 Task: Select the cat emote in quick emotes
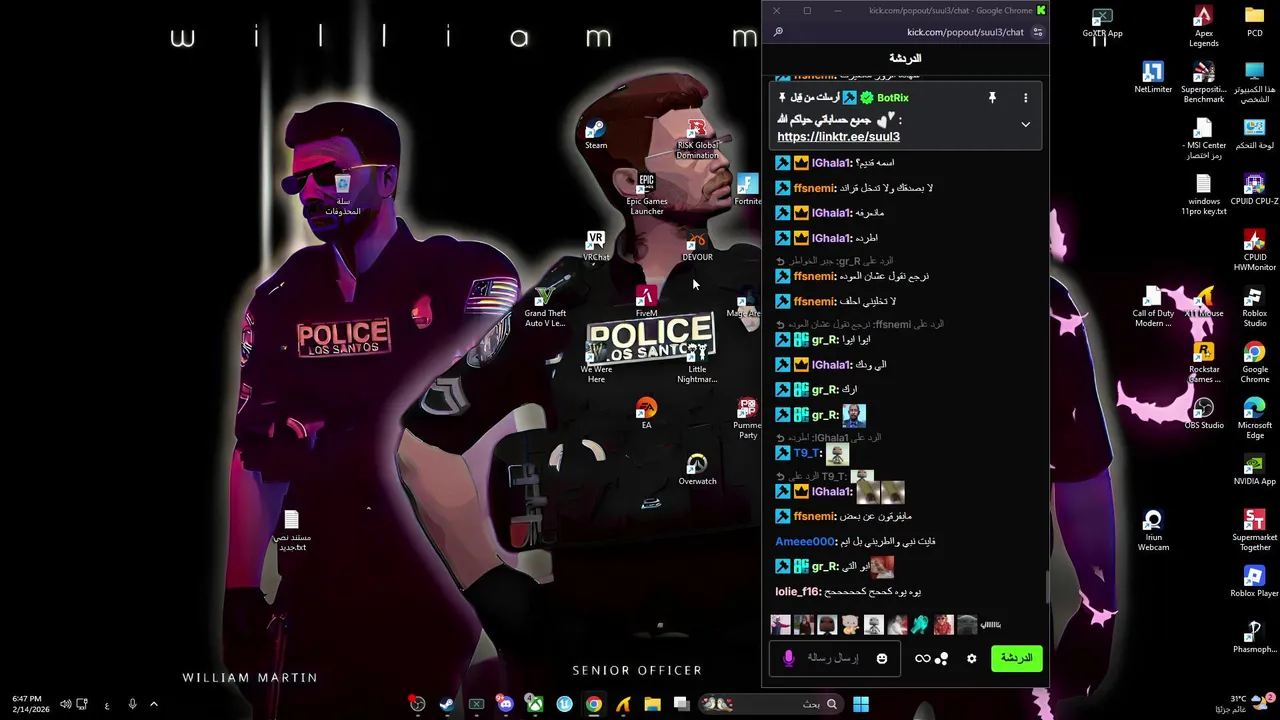pos(850,625)
